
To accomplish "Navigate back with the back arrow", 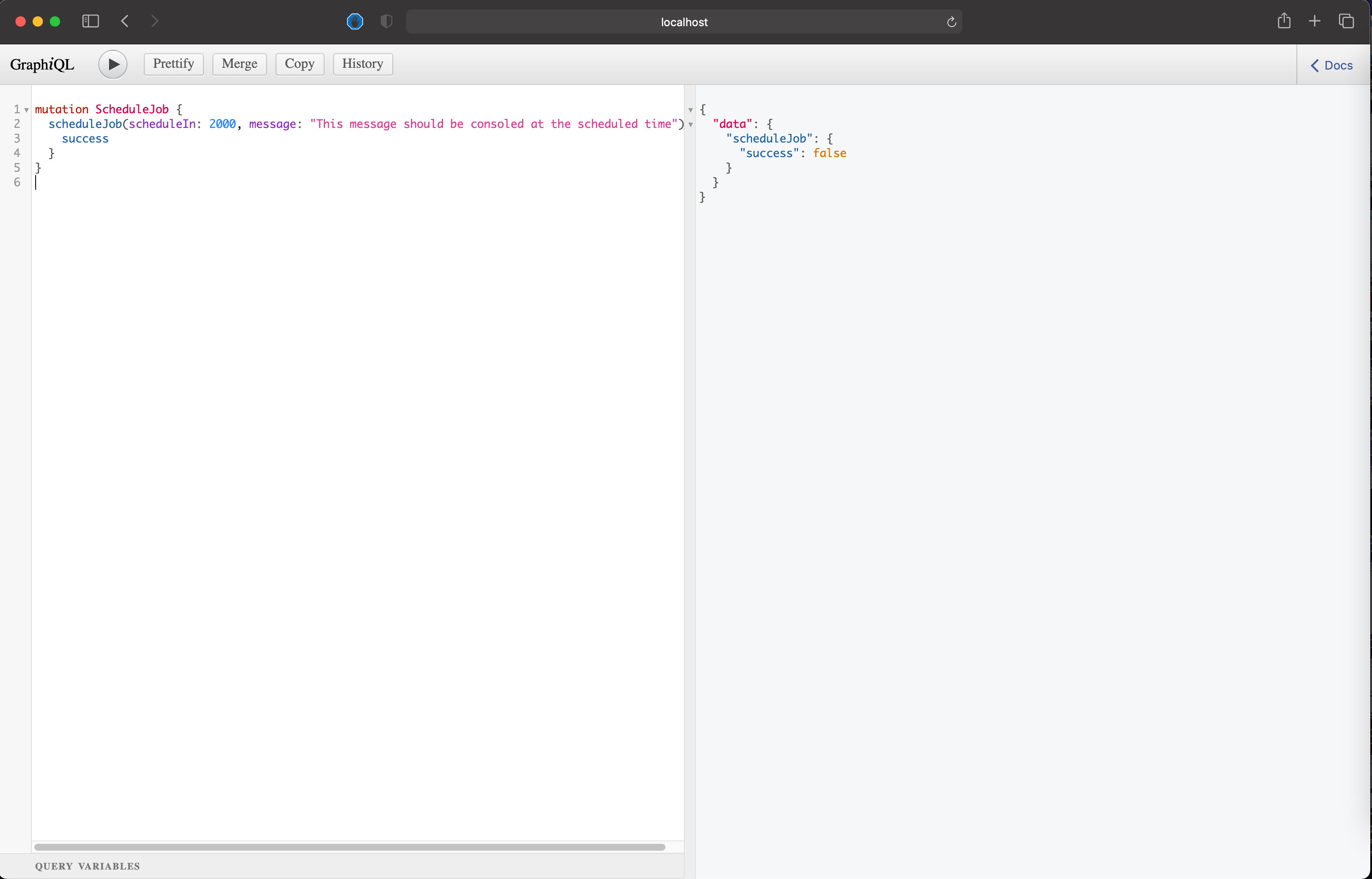I will (x=124, y=21).
